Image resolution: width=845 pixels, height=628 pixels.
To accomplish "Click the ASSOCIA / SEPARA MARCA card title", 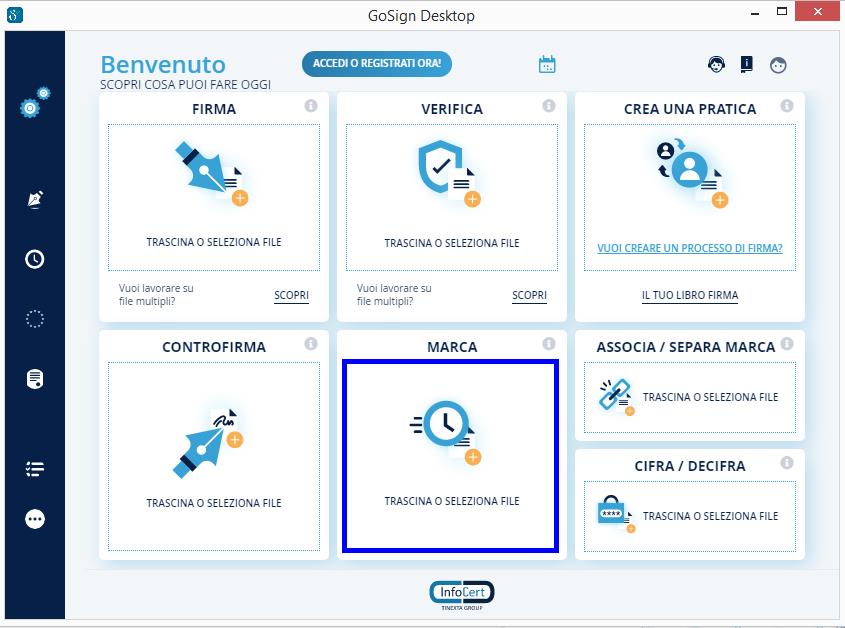I will (685, 347).
